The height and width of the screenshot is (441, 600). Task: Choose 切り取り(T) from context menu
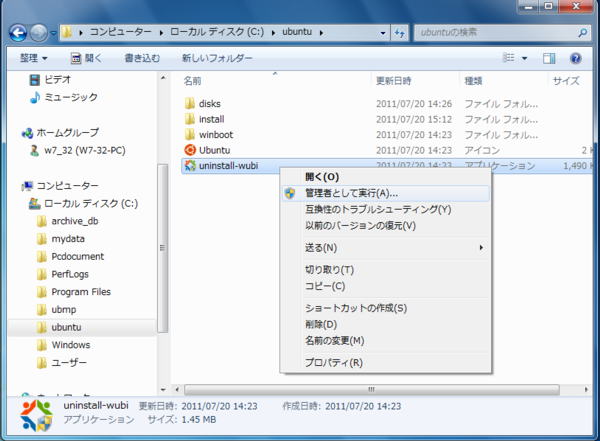point(385,270)
